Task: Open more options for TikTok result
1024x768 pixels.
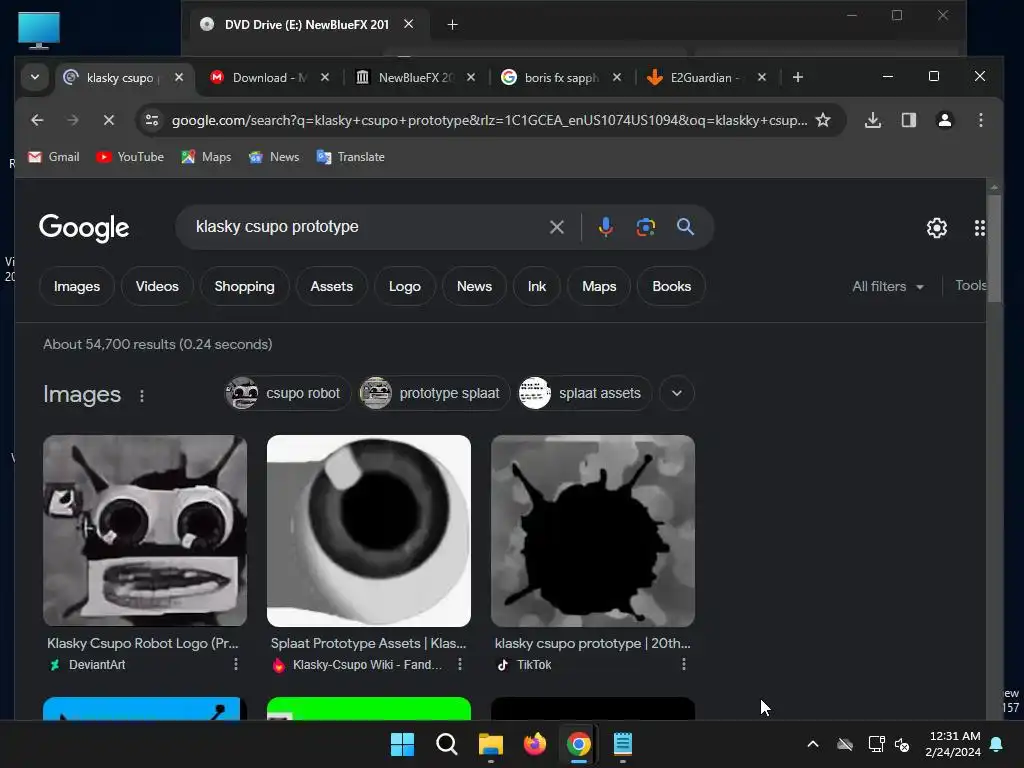Action: coord(684,664)
